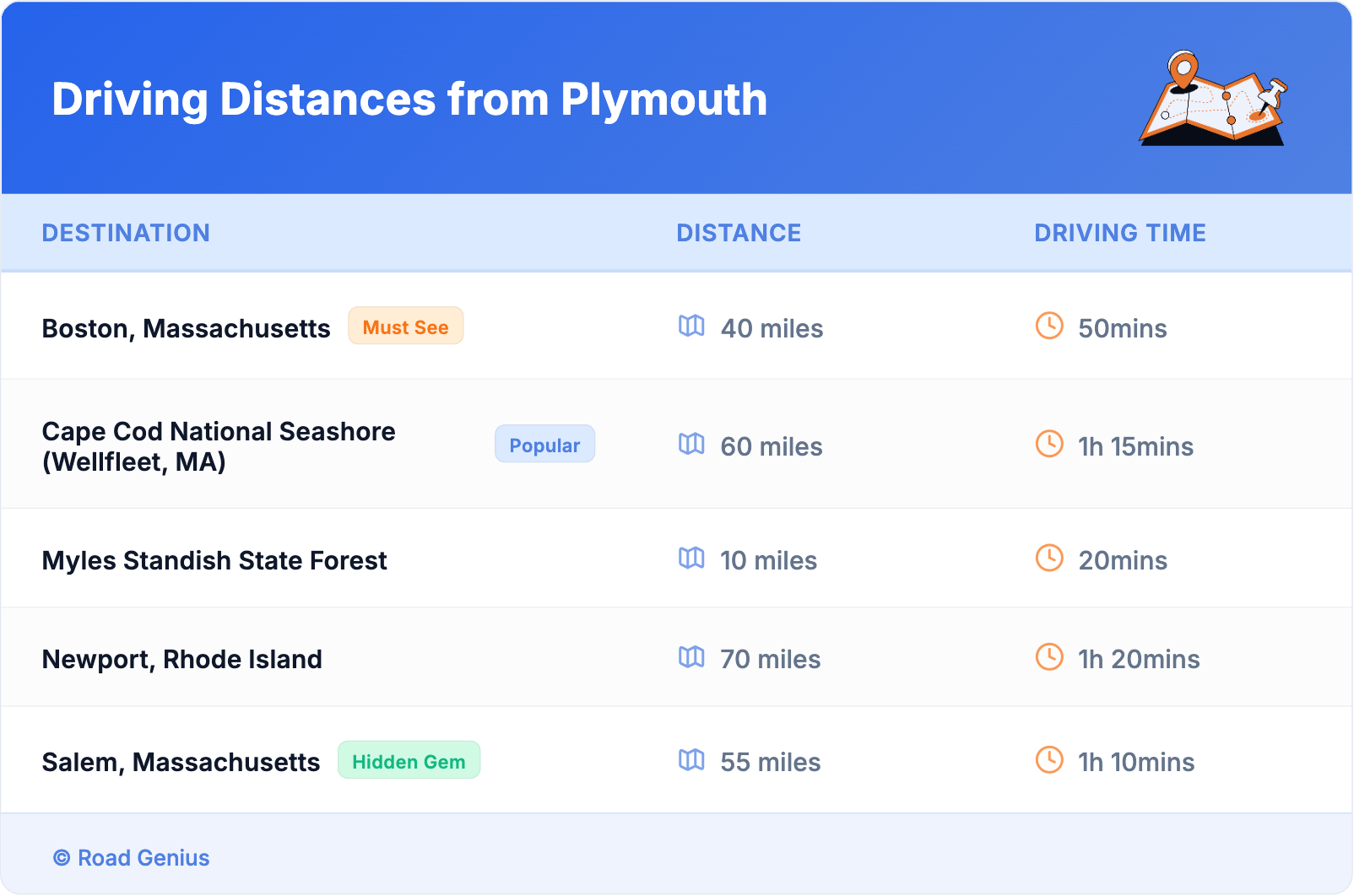
Task: Click the map icon beside 60 miles
Action: click(x=691, y=444)
